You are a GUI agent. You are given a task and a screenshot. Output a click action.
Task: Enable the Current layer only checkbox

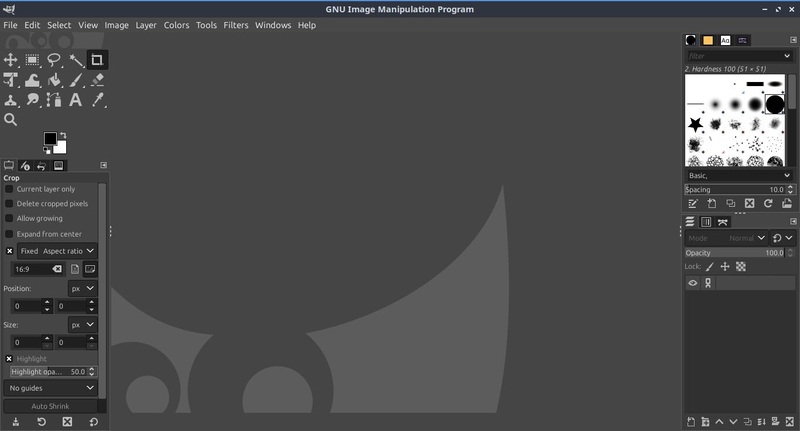[10, 189]
